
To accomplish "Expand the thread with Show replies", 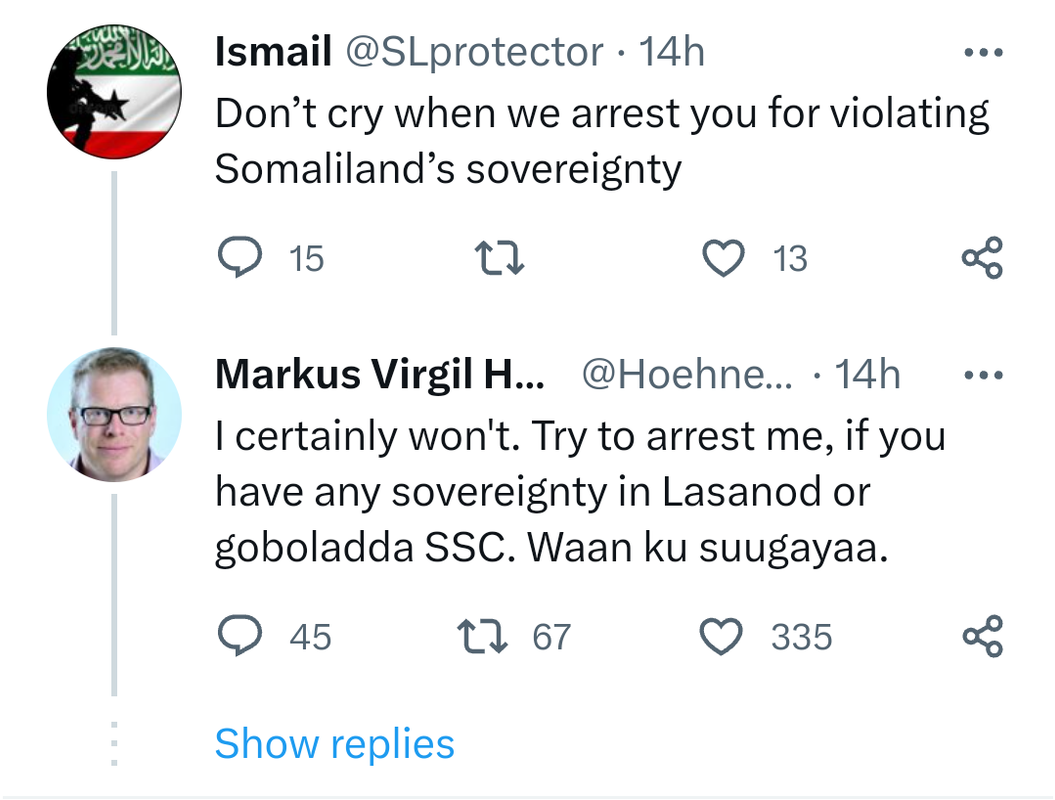I will click(x=334, y=744).
